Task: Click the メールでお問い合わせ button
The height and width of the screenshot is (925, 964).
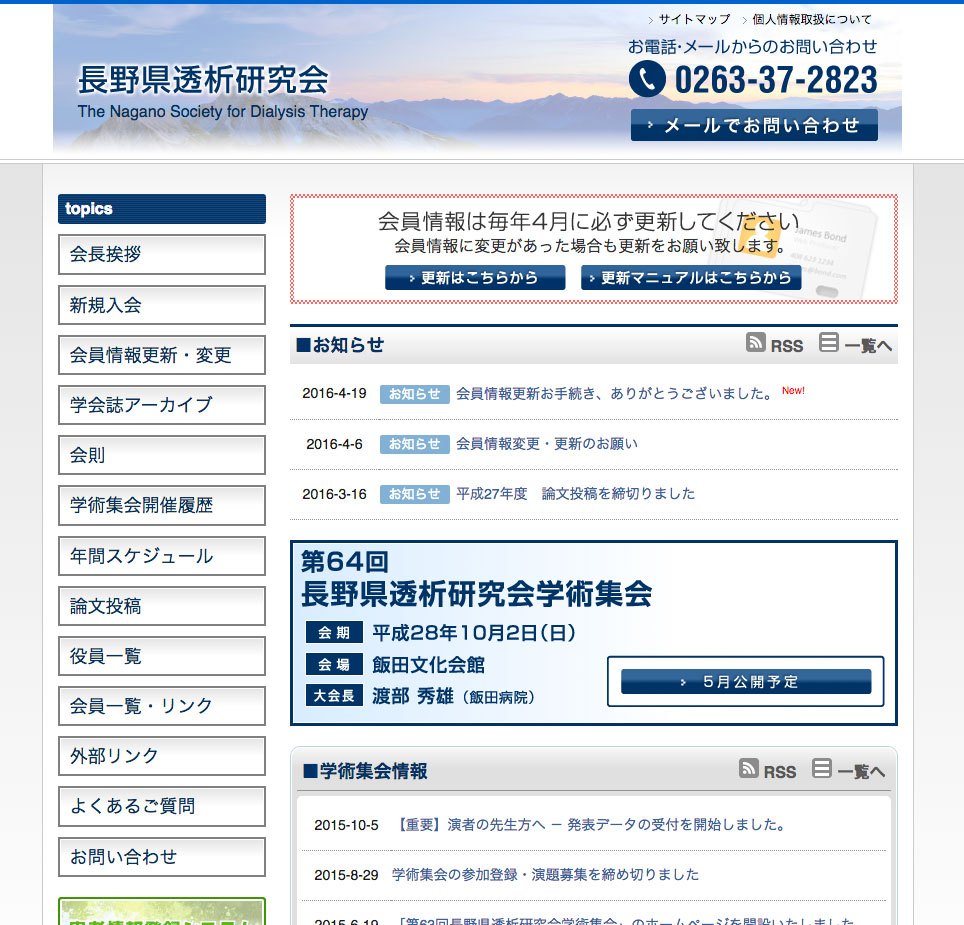Action: click(754, 125)
